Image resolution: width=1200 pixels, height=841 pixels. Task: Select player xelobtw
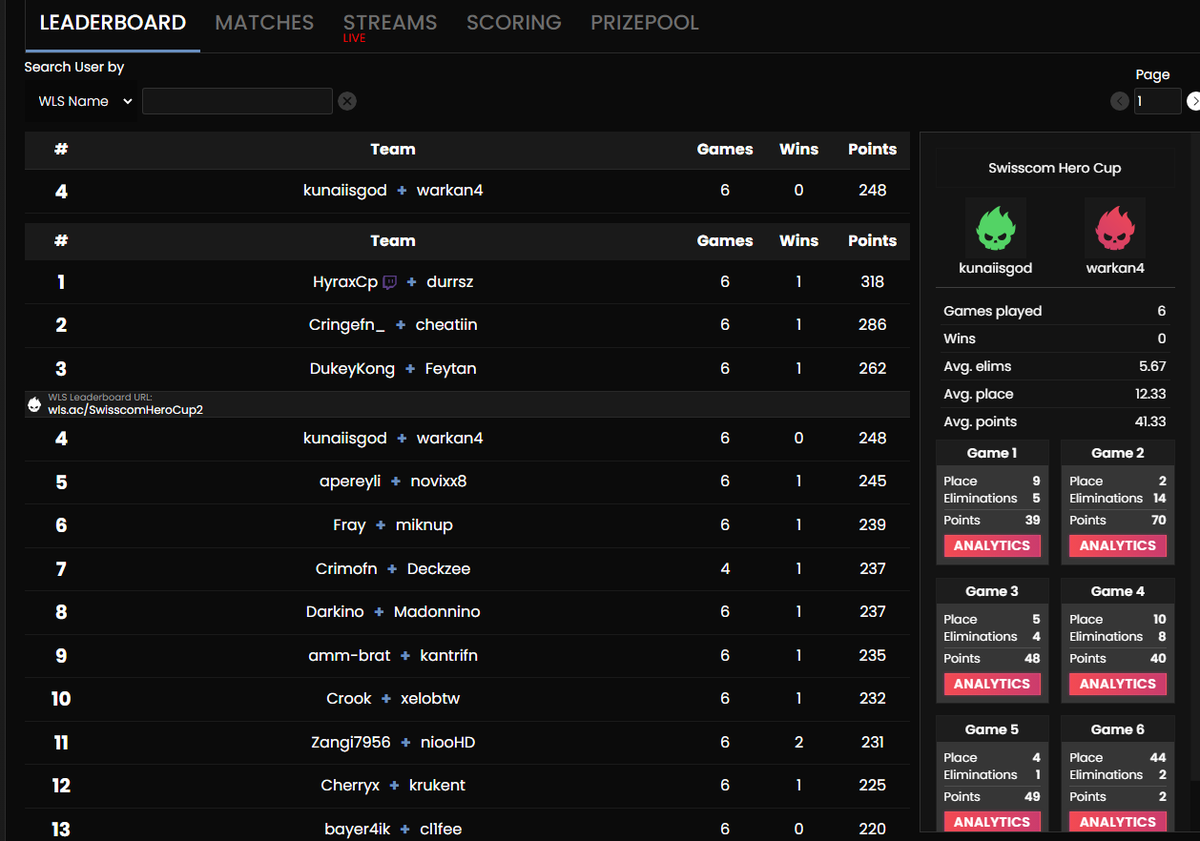[x=431, y=699]
